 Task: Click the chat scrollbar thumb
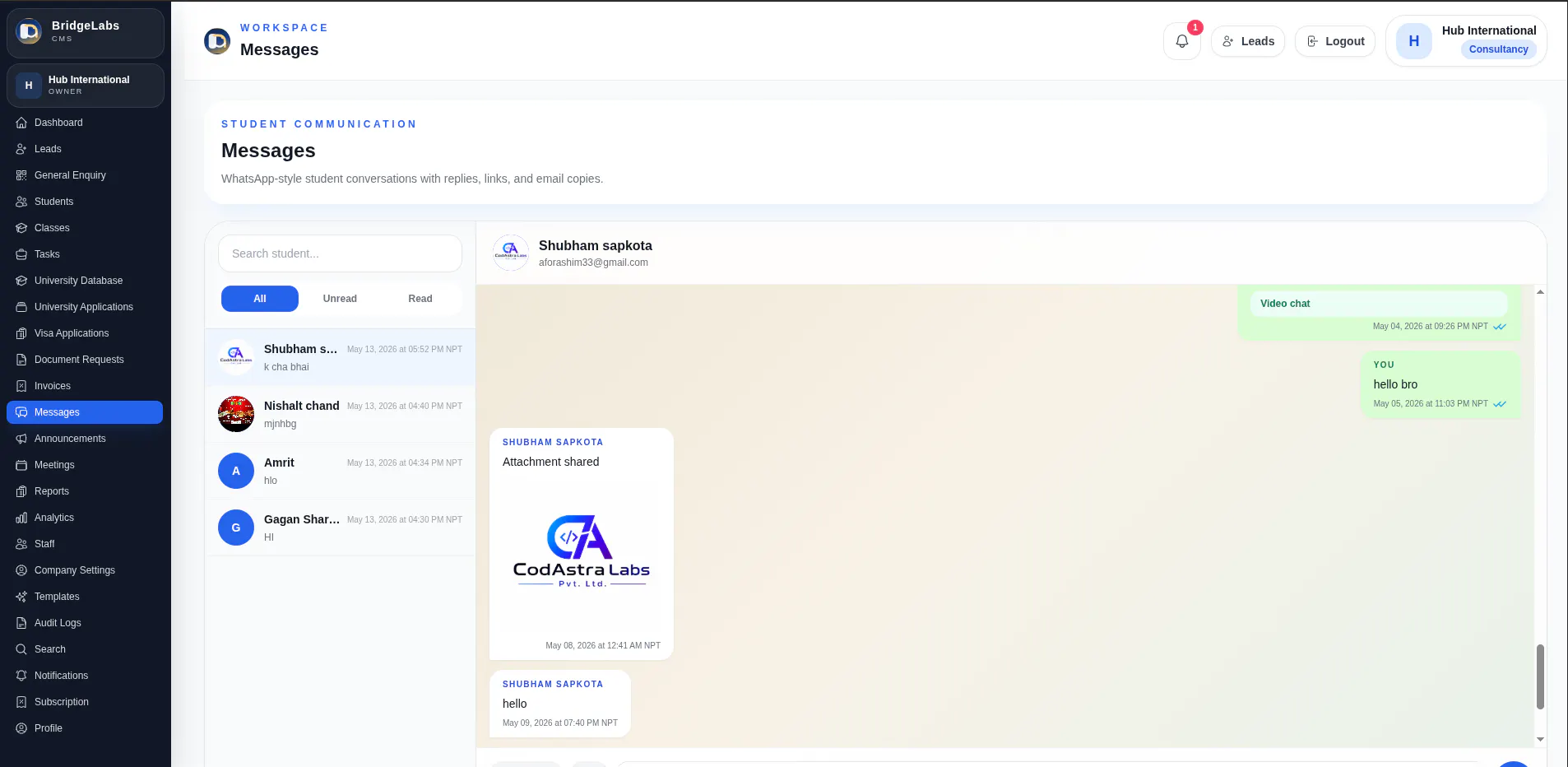(x=1540, y=677)
